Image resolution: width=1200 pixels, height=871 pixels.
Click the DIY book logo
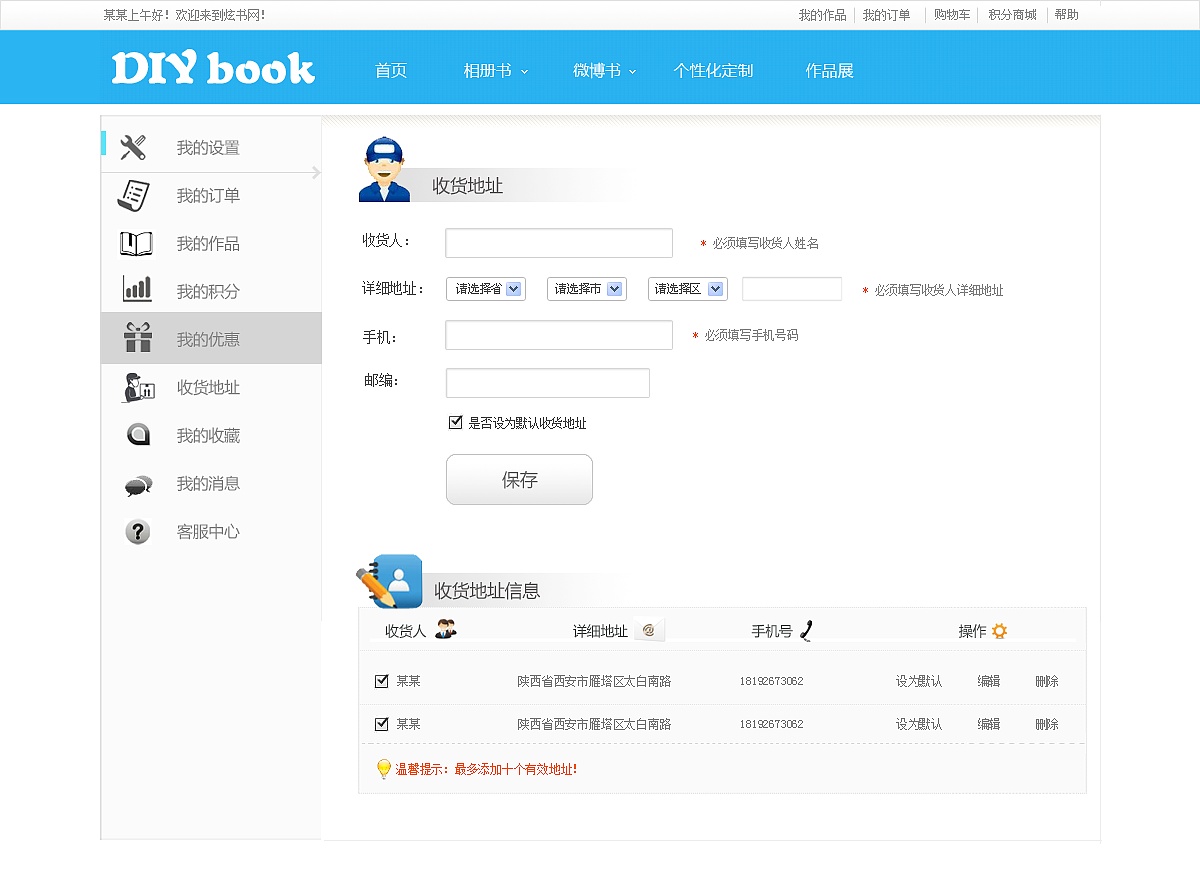click(213, 68)
